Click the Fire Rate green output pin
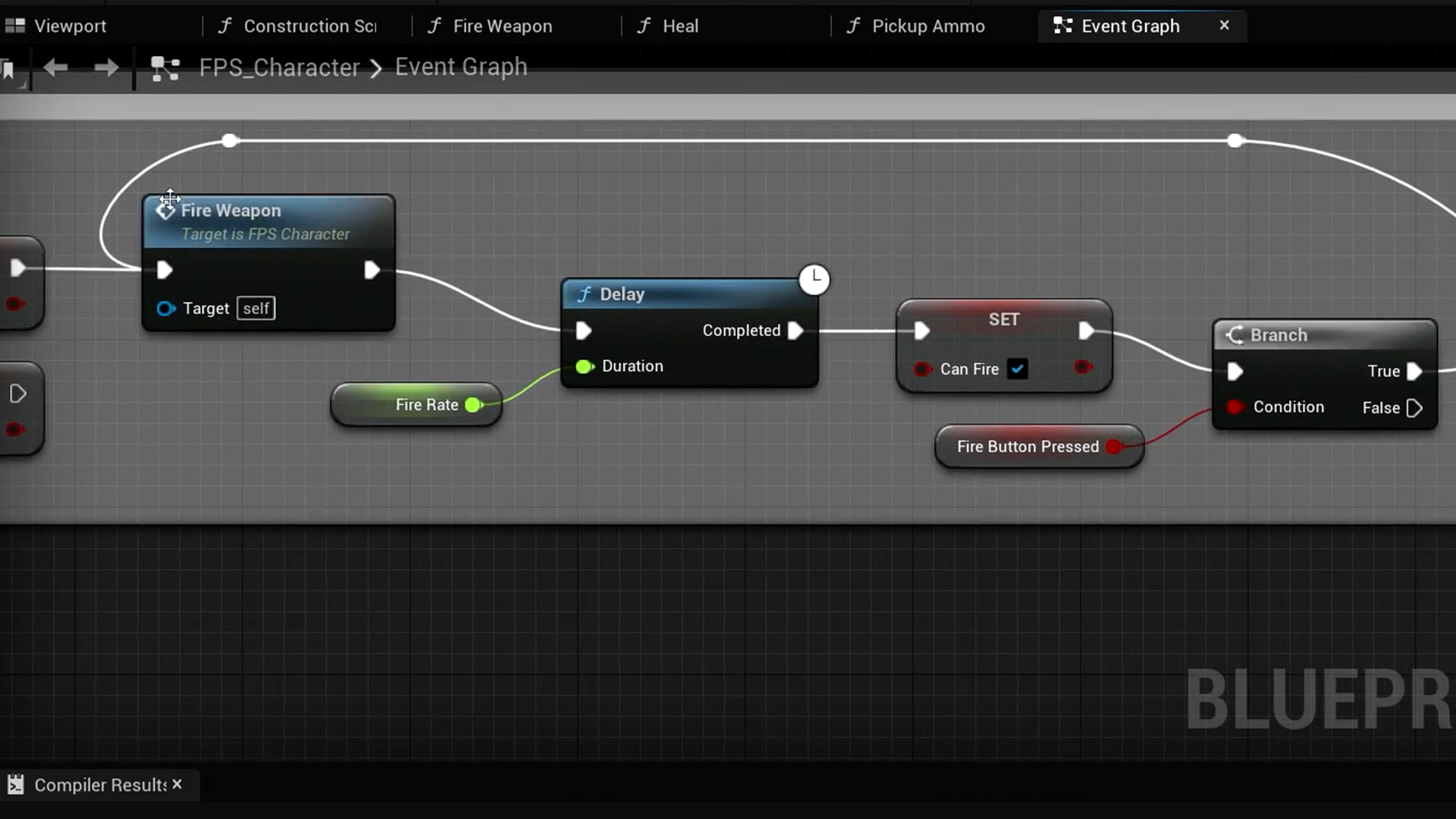Image resolution: width=1456 pixels, height=819 pixels. click(474, 405)
